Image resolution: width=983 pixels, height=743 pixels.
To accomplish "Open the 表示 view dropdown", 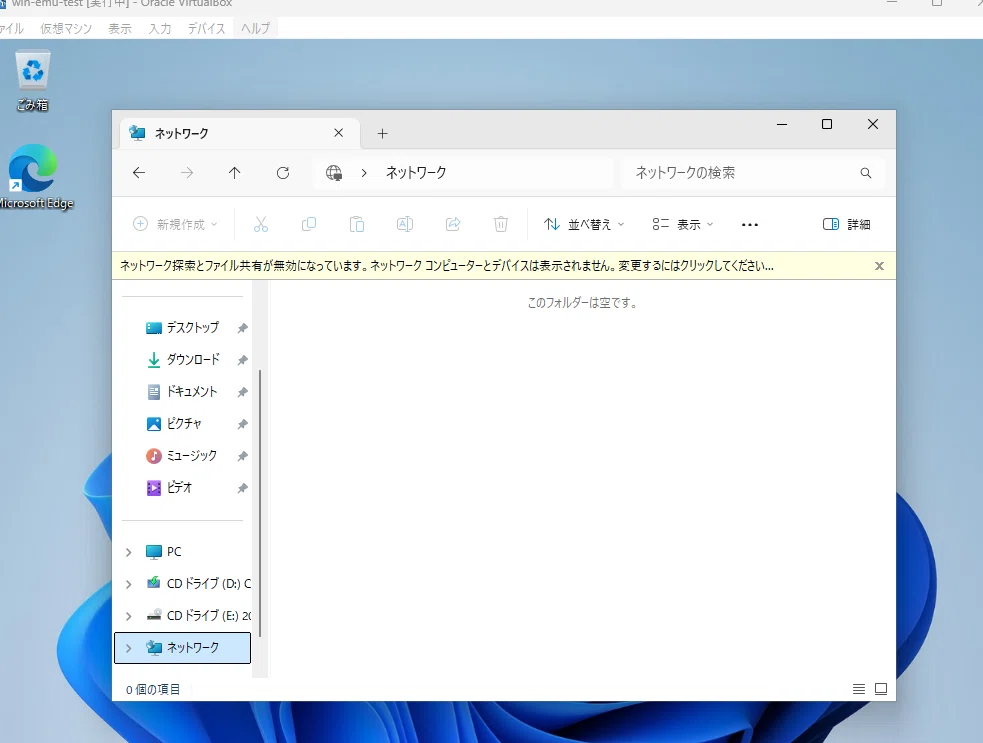I will (683, 224).
